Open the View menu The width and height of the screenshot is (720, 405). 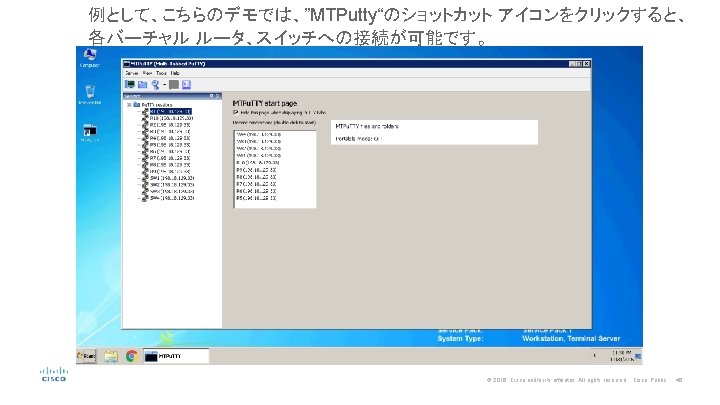(147, 73)
